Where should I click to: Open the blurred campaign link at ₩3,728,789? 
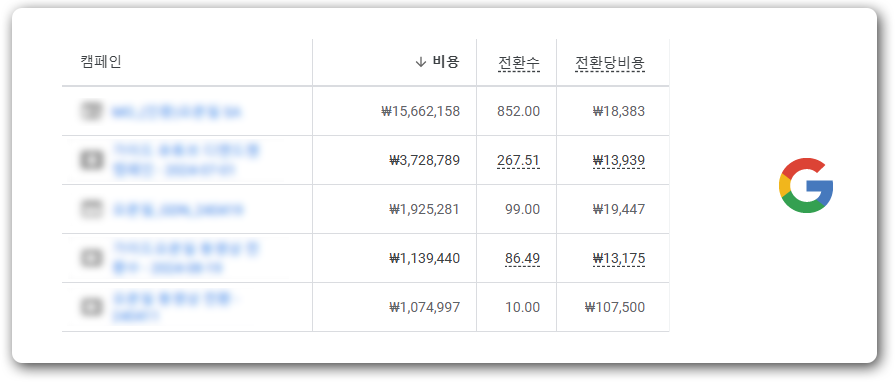186,160
